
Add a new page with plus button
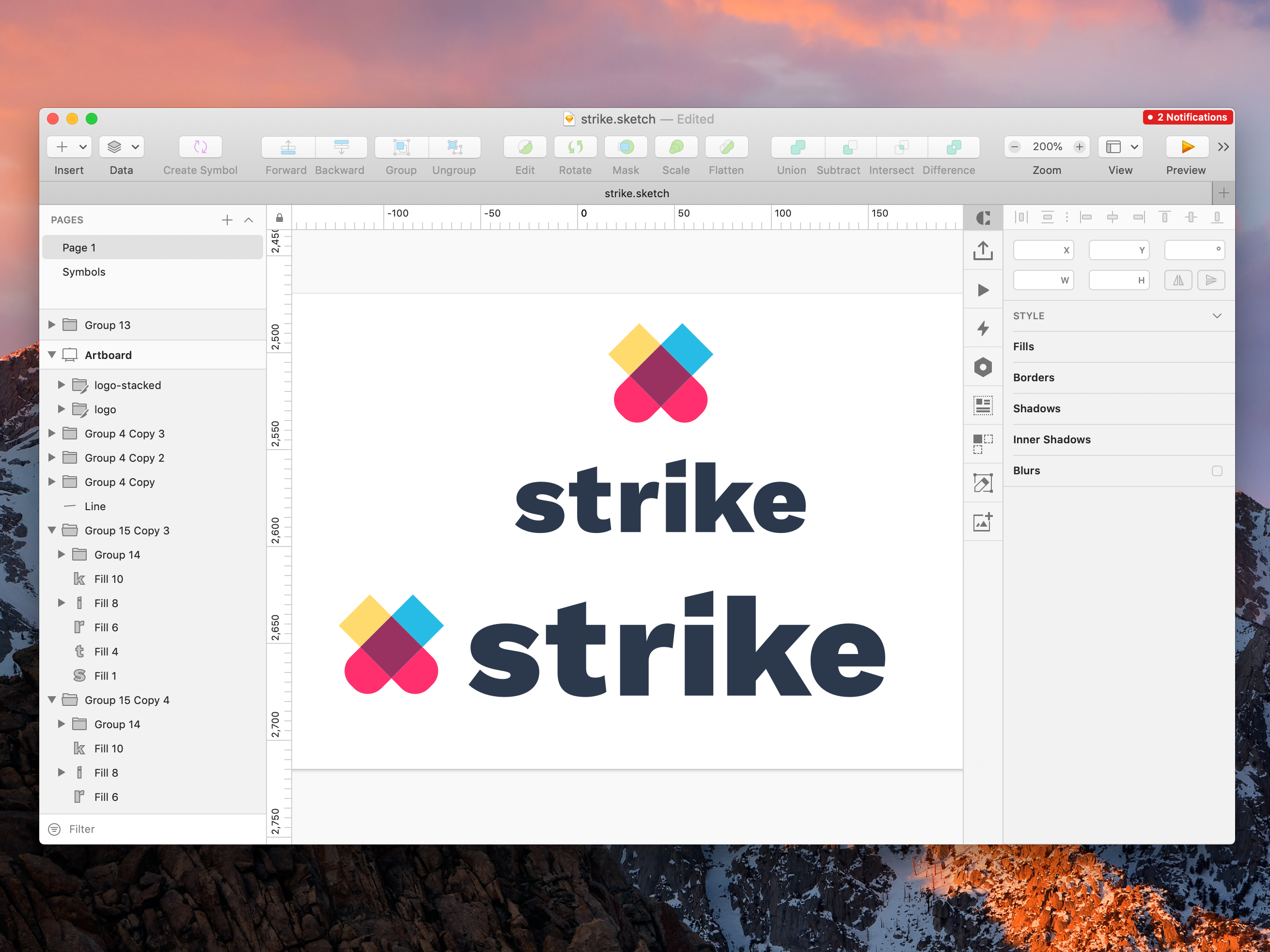(x=227, y=220)
